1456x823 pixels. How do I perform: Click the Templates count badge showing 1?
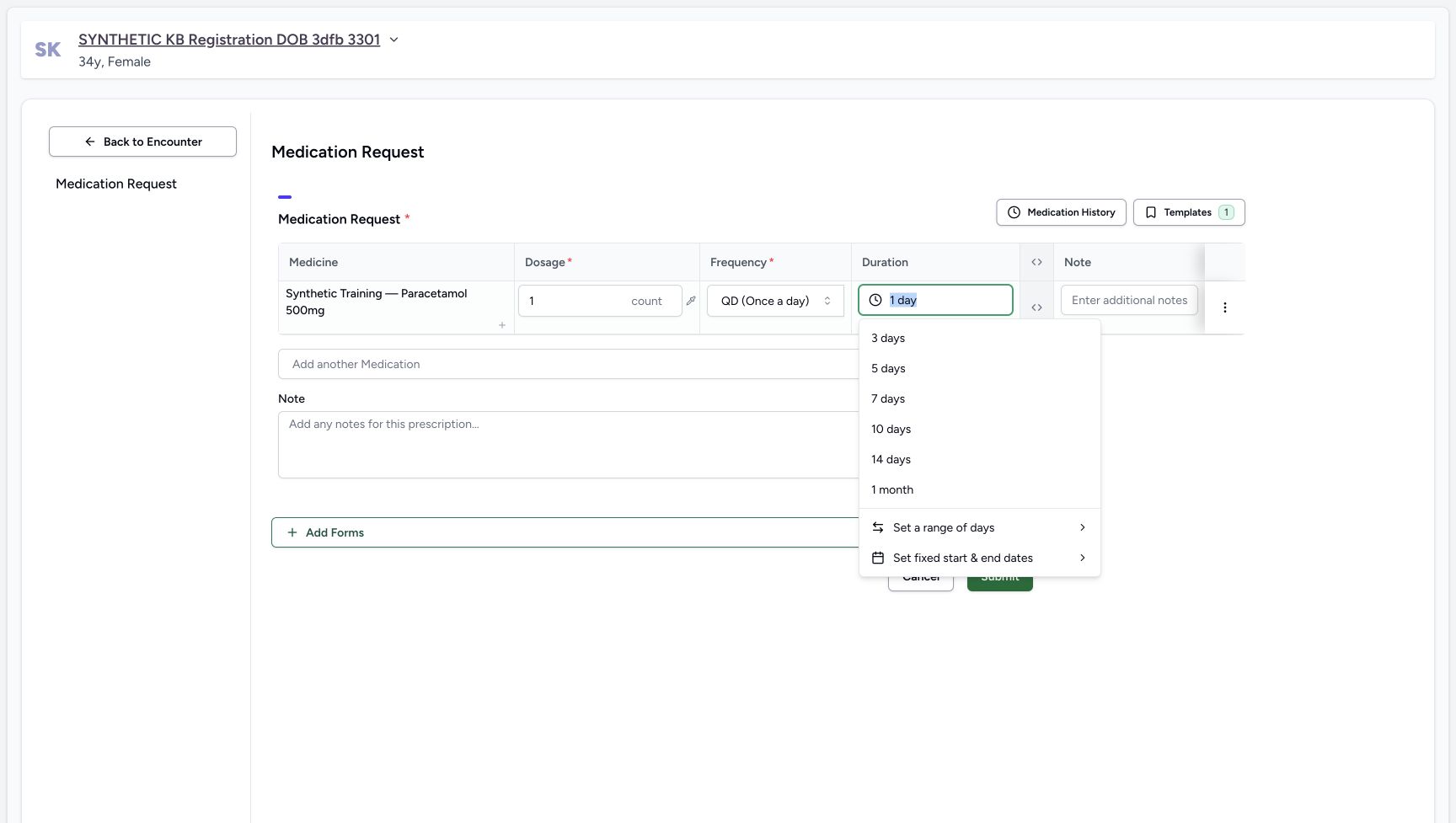tap(1226, 212)
